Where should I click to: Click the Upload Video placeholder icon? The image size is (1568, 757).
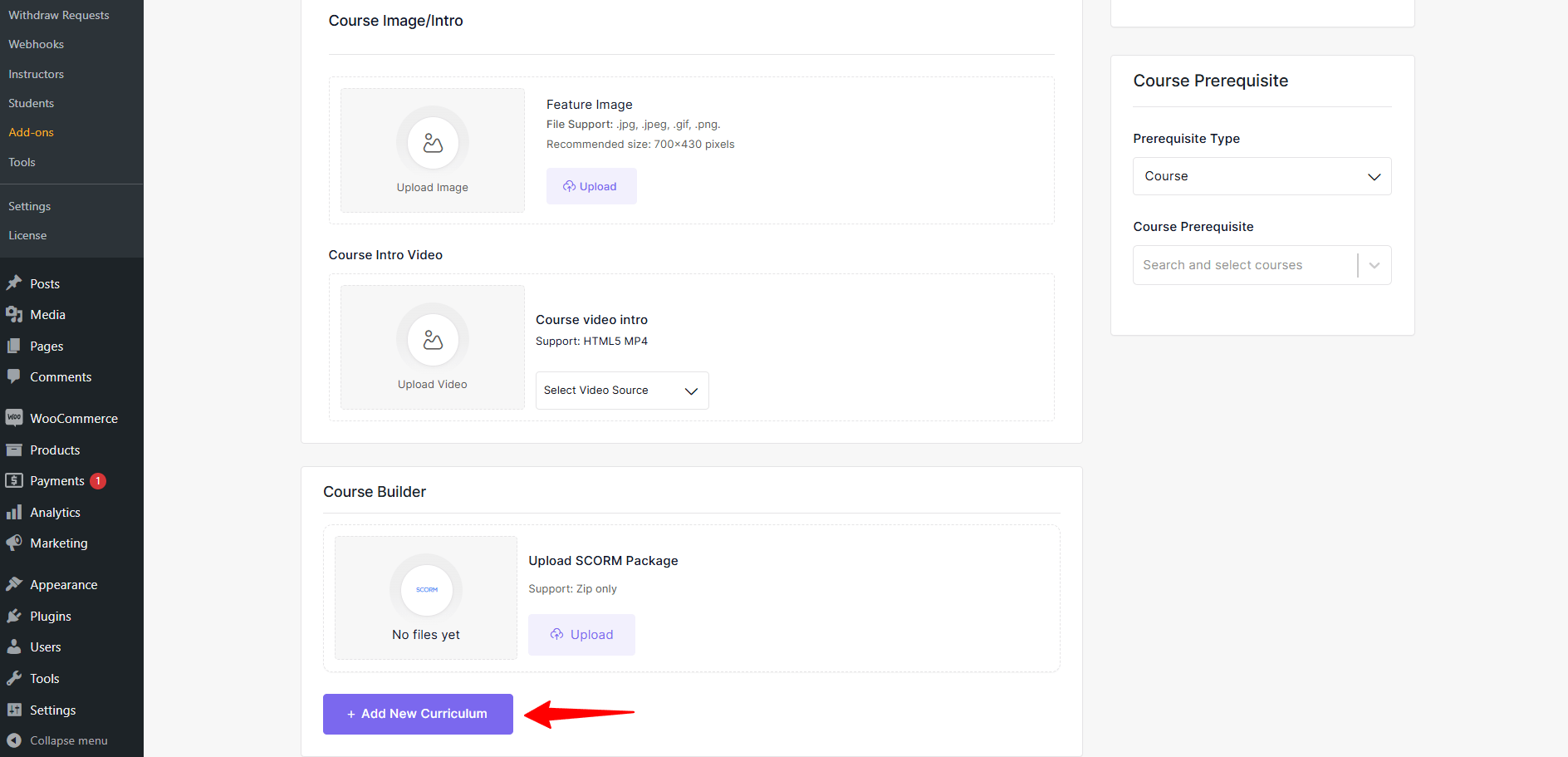coord(432,340)
